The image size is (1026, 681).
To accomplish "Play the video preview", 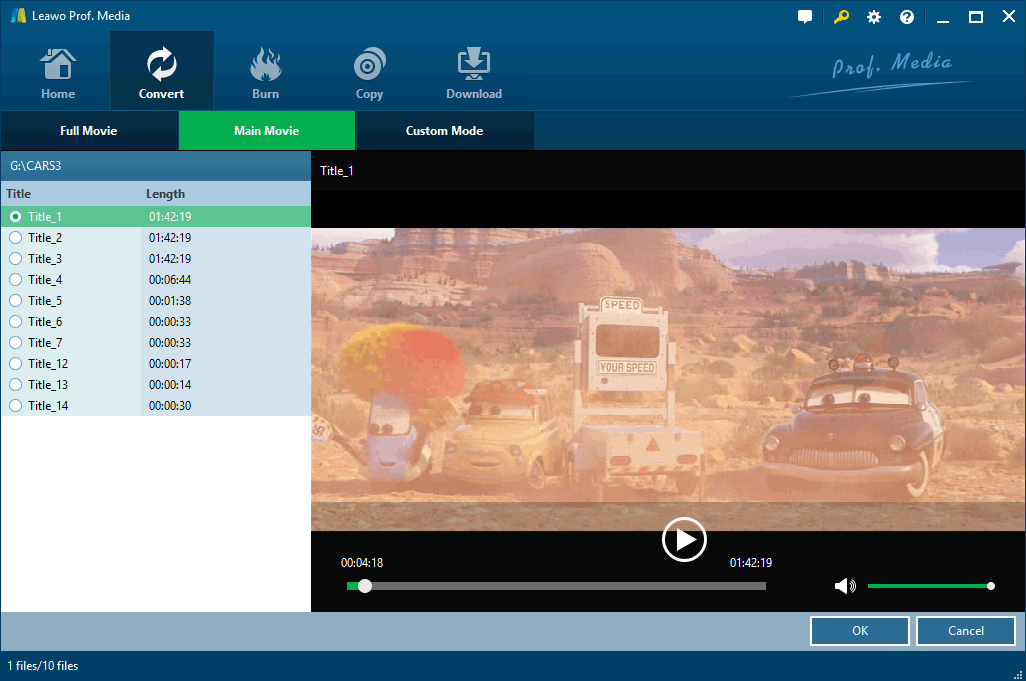I will 684,540.
